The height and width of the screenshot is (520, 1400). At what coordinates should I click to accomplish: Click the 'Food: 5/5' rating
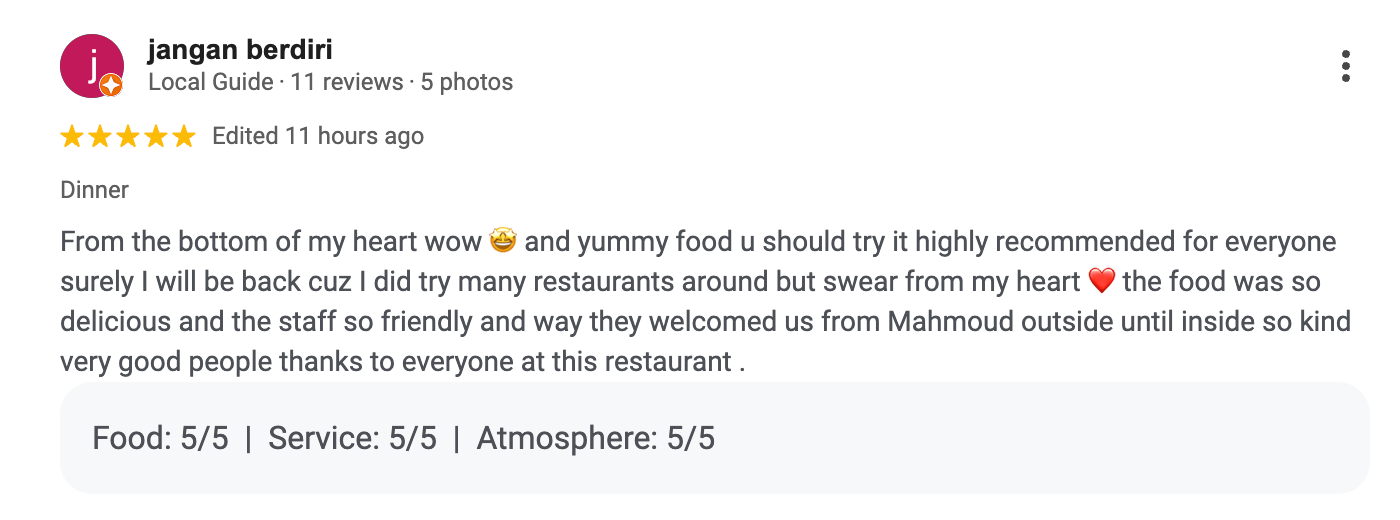pos(160,438)
